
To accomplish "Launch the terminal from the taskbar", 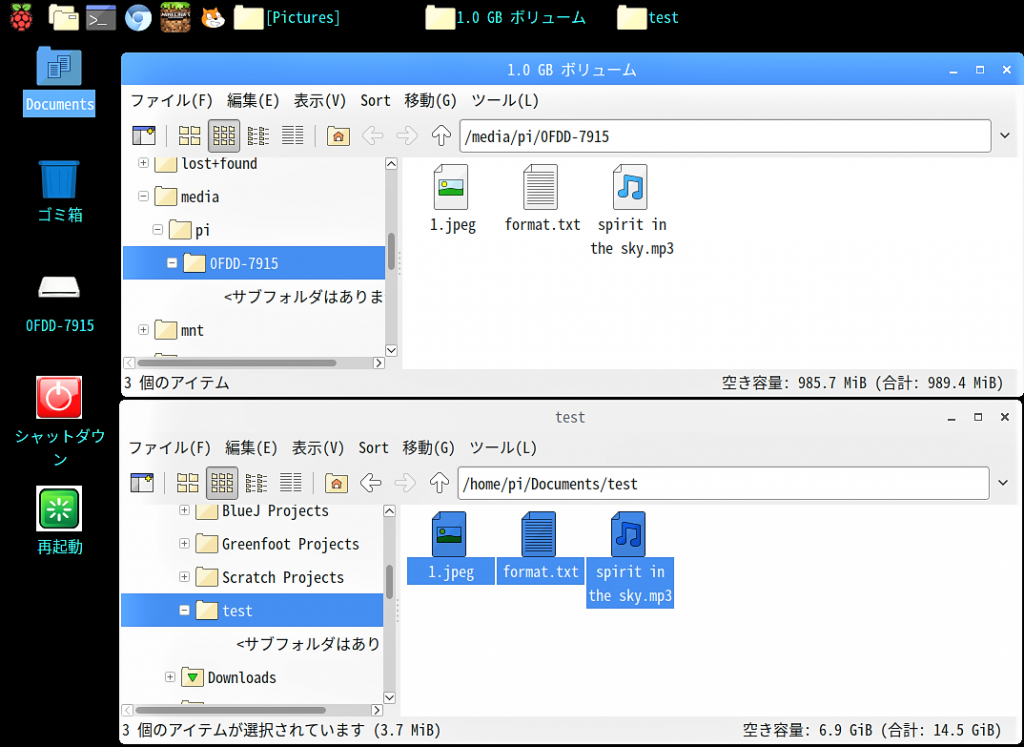I will tap(101, 17).
